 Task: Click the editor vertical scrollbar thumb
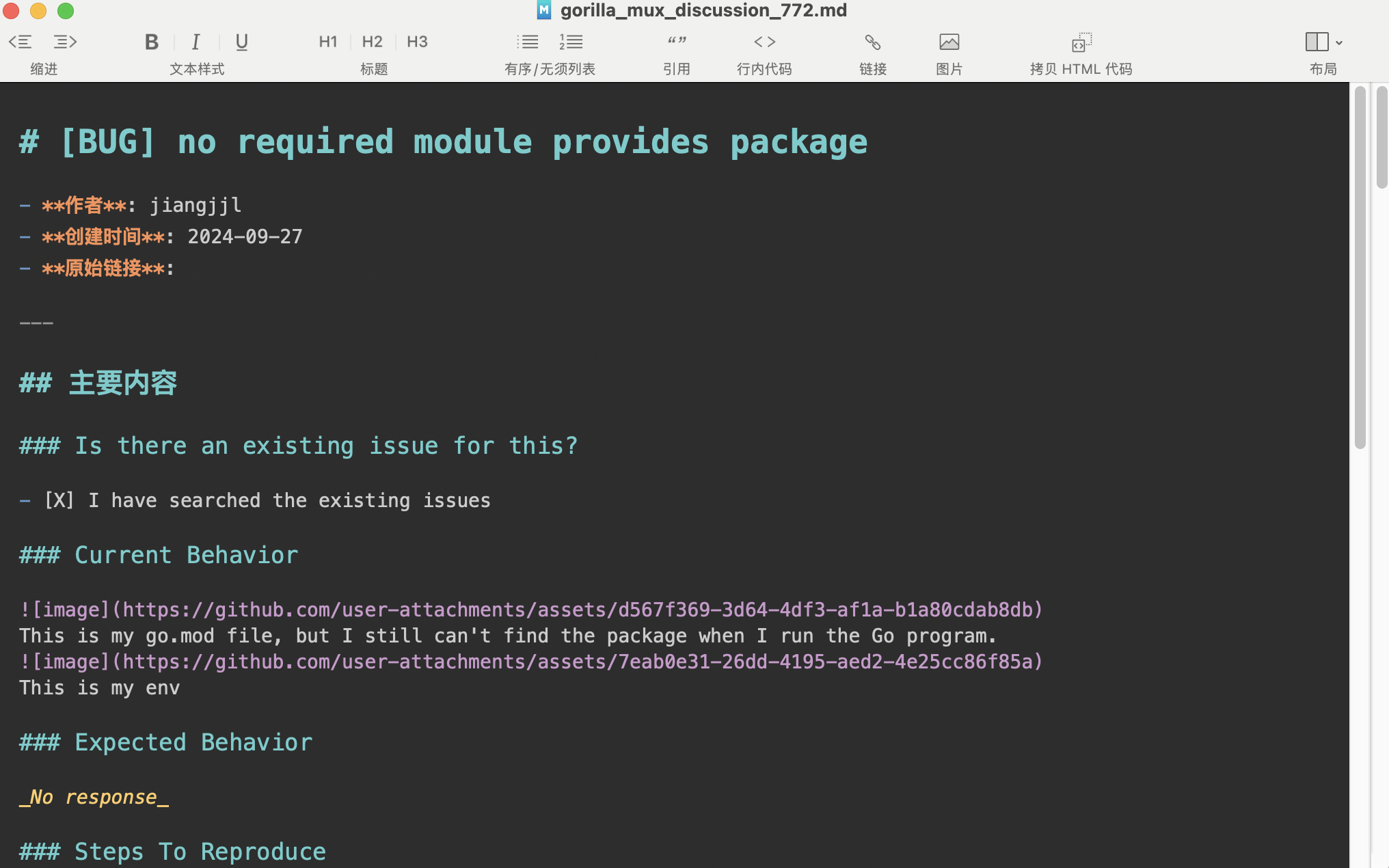point(1360,267)
